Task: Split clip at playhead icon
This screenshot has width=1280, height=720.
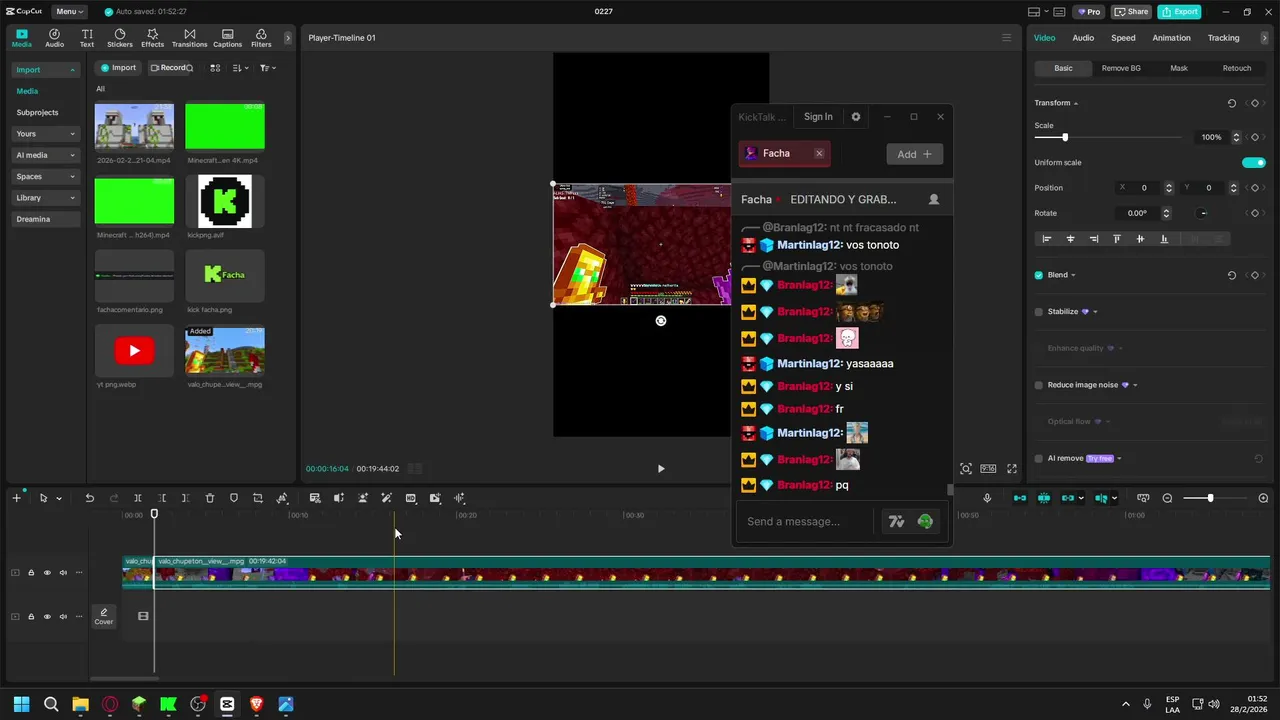Action: tap(138, 498)
